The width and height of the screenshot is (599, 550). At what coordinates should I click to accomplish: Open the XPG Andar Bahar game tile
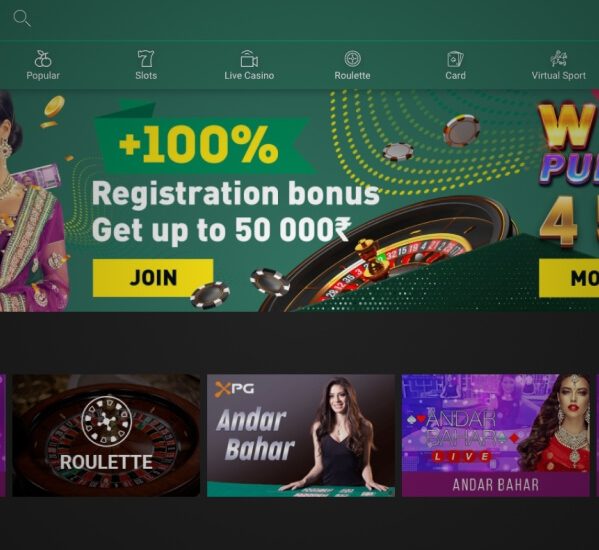coord(301,435)
